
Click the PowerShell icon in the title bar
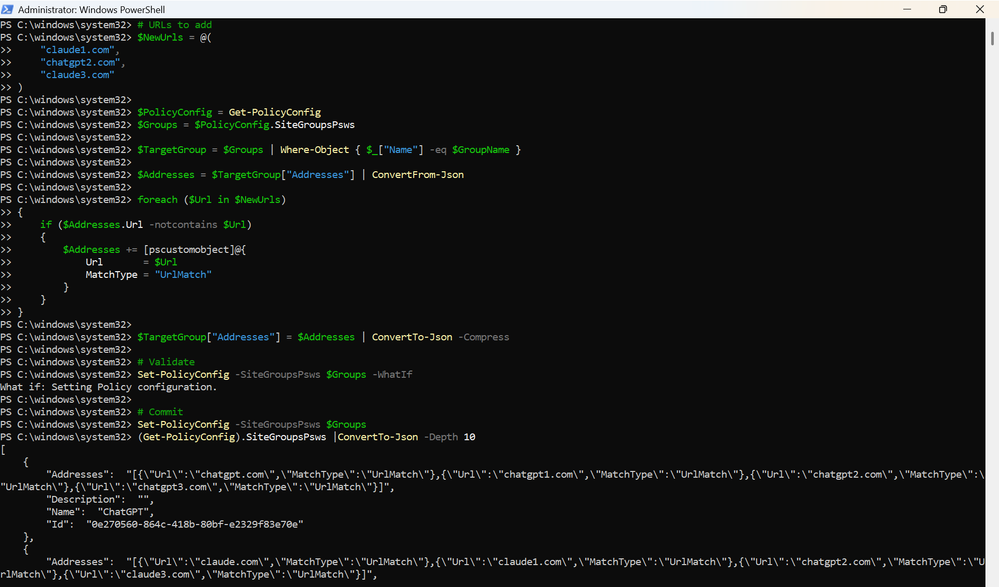coord(7,9)
